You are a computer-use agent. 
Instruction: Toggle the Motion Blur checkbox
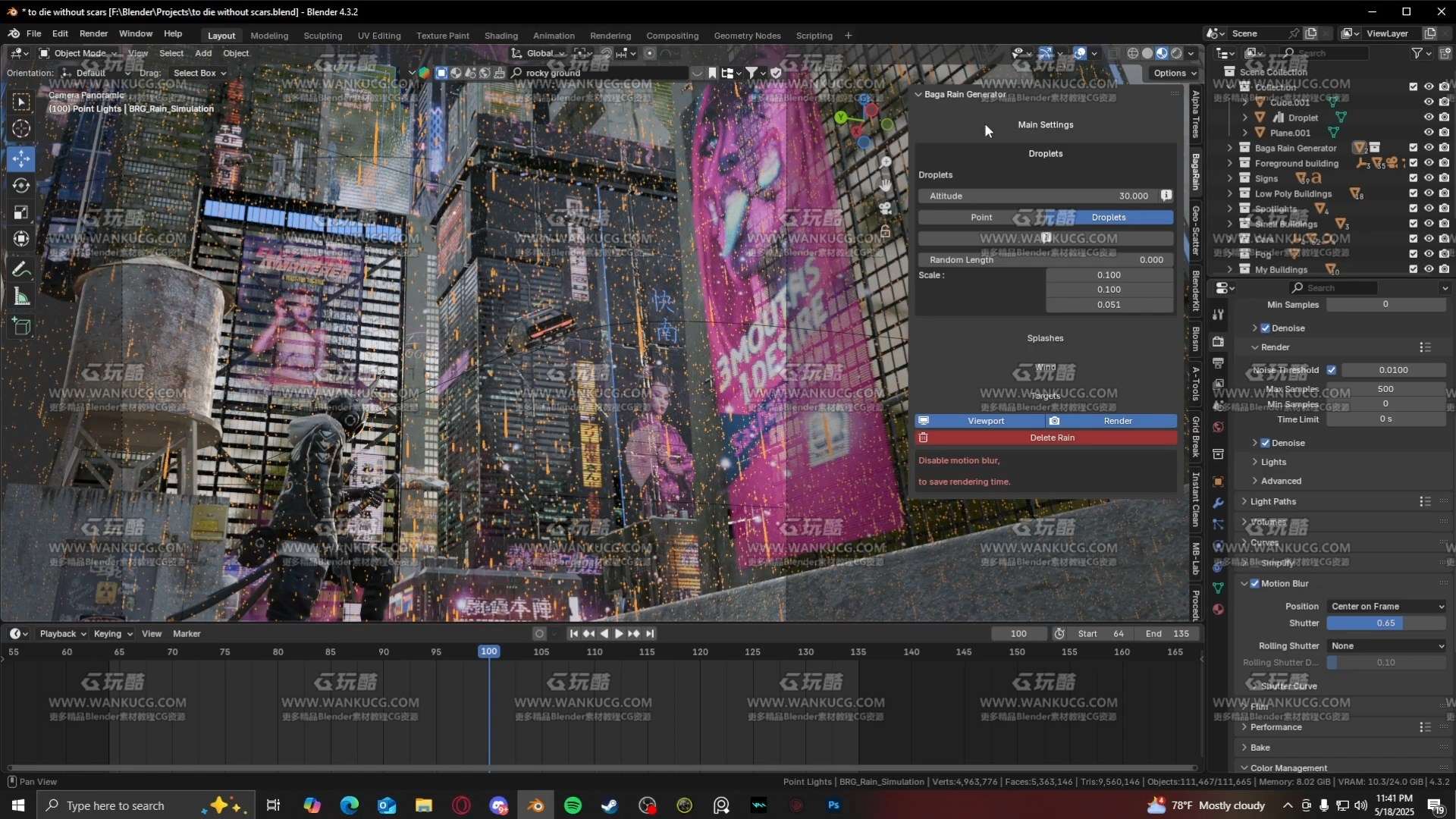pyautogui.click(x=1254, y=584)
